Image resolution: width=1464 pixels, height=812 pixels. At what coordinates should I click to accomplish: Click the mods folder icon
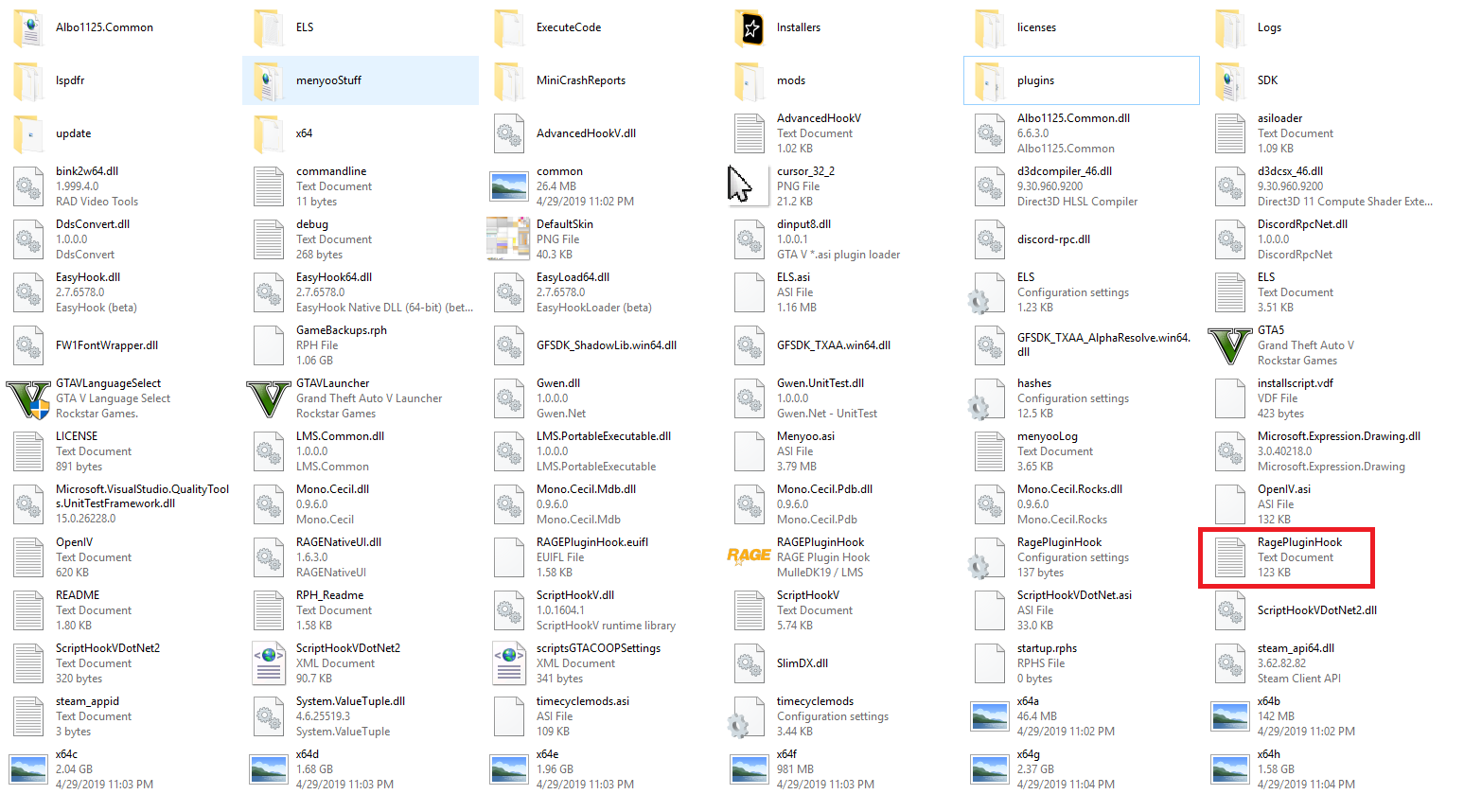[750, 80]
